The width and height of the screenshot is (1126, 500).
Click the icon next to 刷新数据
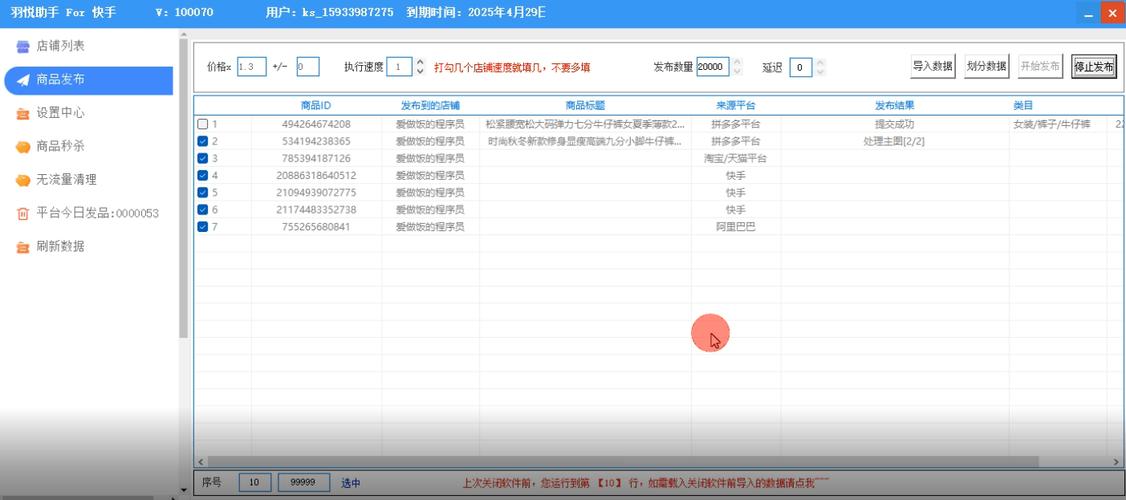coord(23,247)
